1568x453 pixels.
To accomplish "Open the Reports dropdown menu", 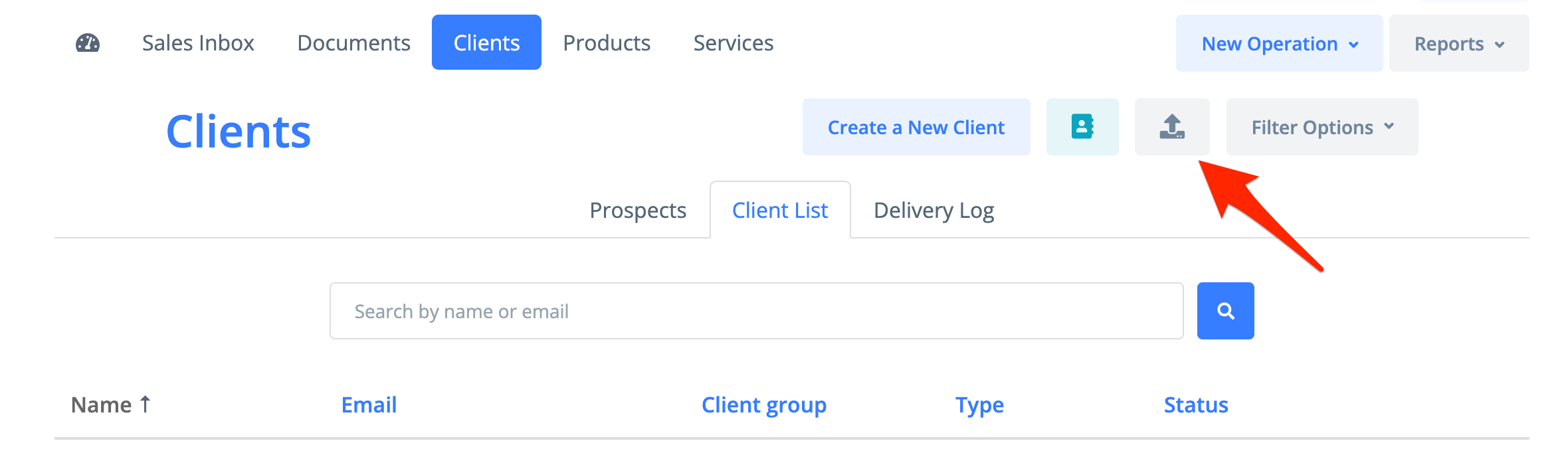I will (x=1458, y=44).
